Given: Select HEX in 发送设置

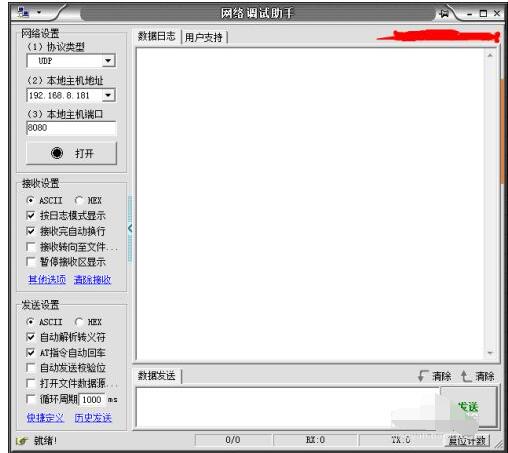Looking at the screenshot, I should pyautogui.click(x=79, y=322).
